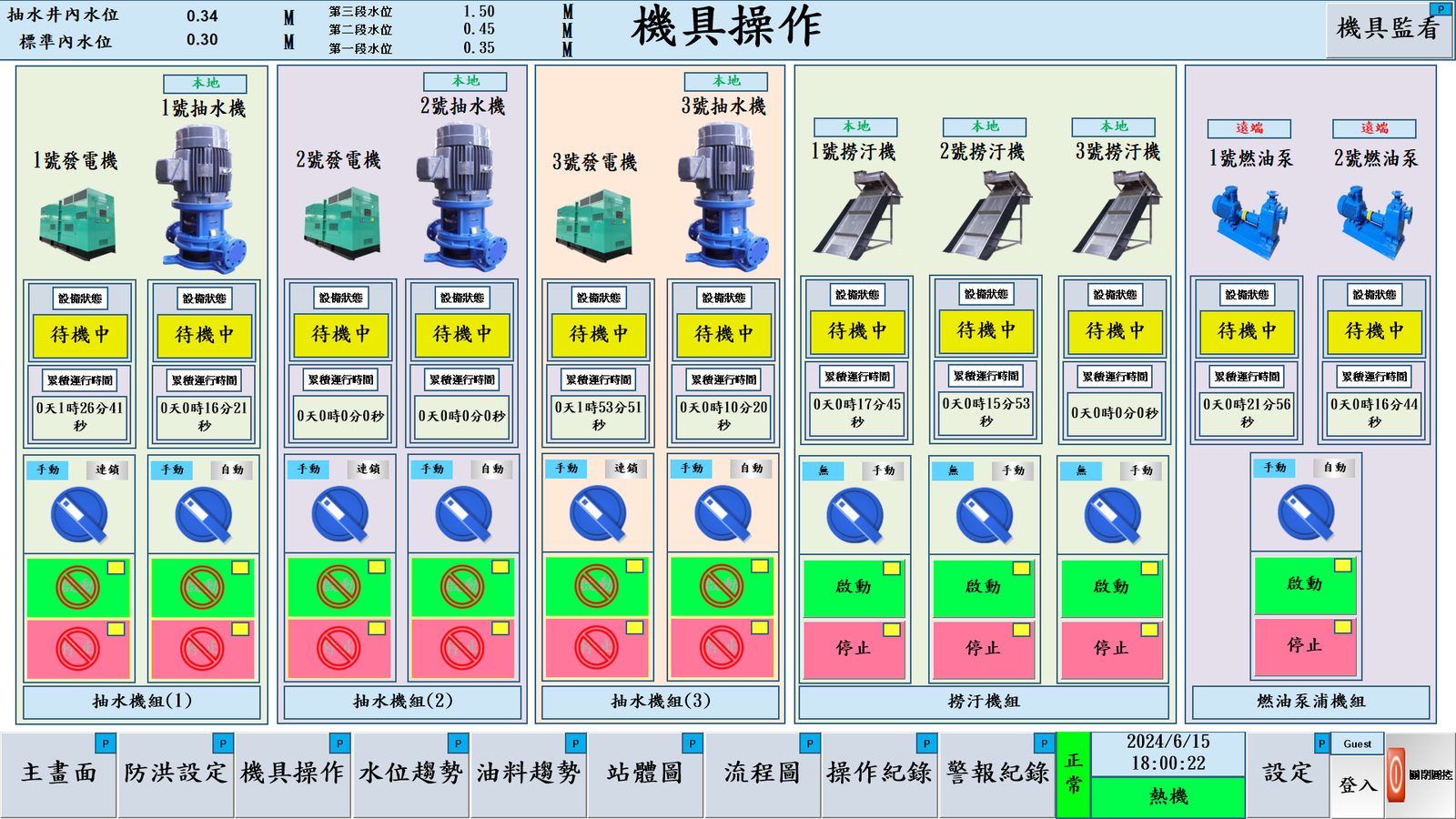The image size is (1456, 819).
Task: Click the 抽水機組(1) group label
Action: point(142,702)
